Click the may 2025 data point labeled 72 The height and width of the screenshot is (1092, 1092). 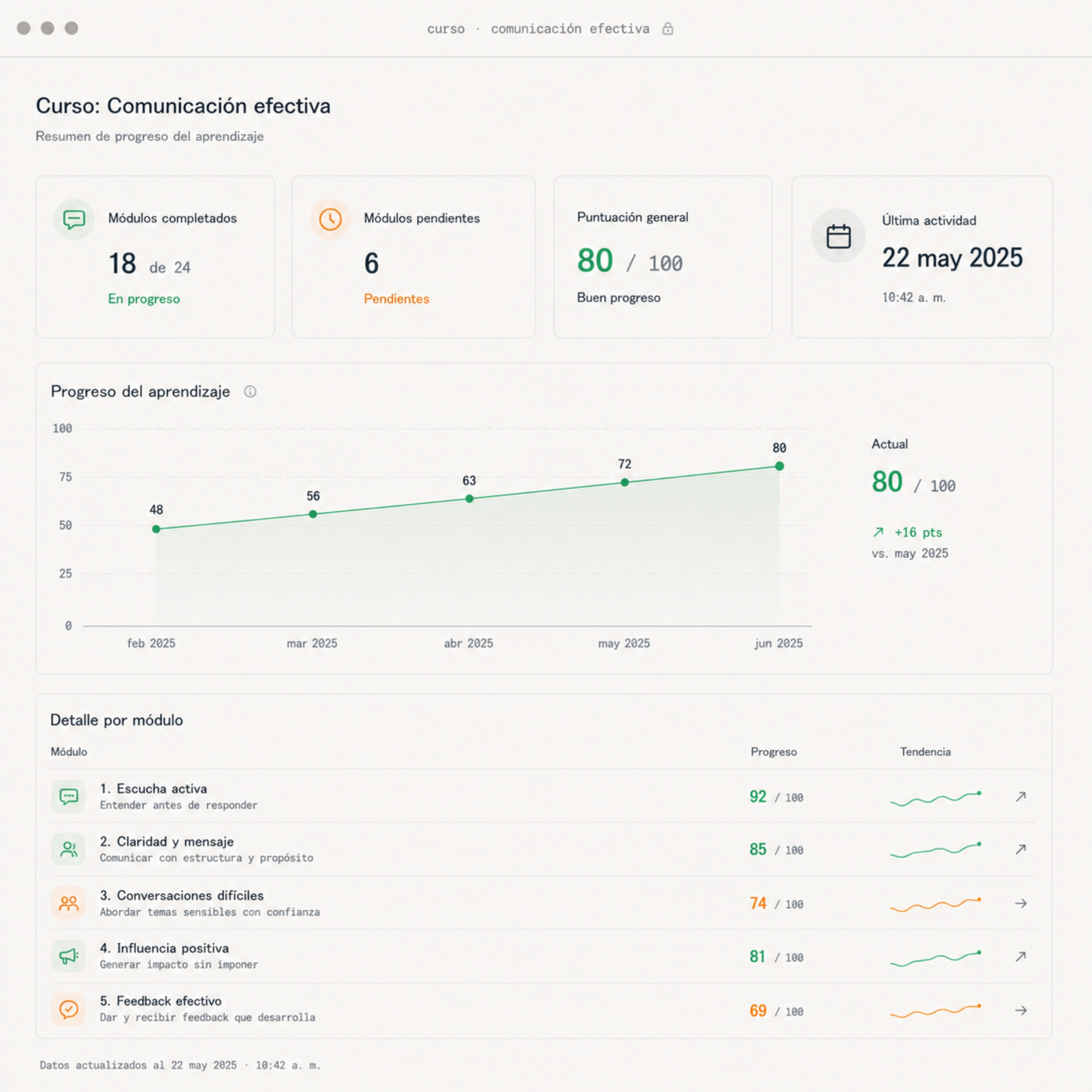(x=625, y=482)
